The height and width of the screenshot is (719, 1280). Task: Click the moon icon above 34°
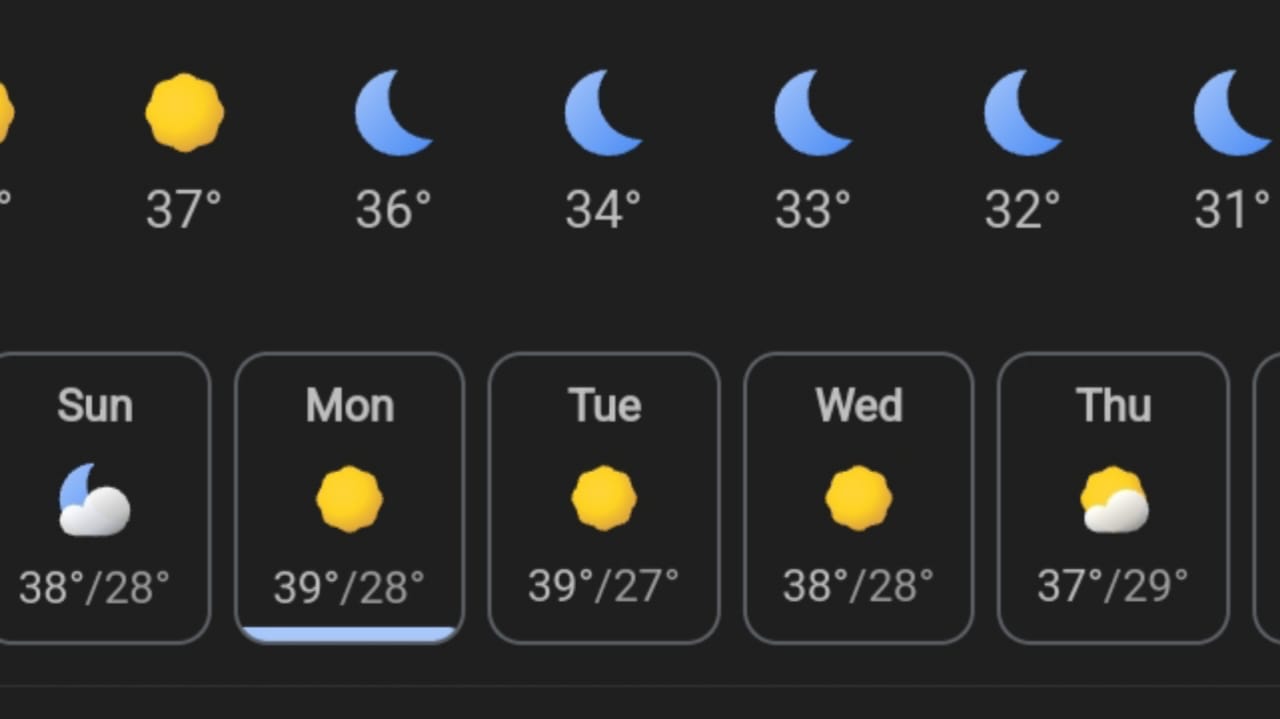[x=603, y=112]
